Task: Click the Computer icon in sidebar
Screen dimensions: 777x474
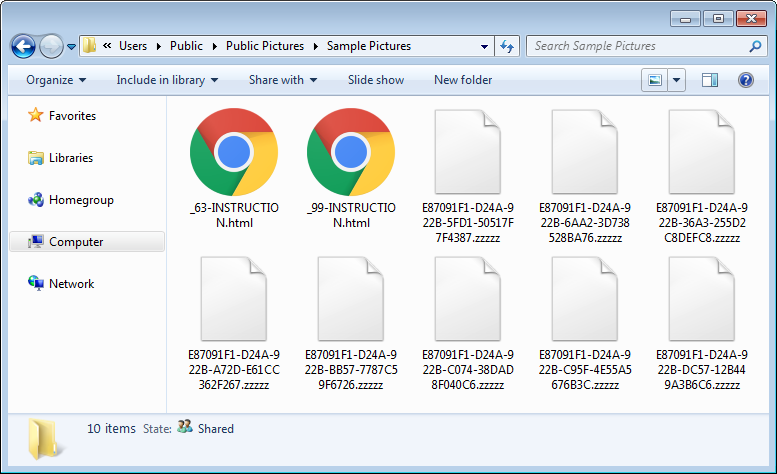Action: (35, 242)
